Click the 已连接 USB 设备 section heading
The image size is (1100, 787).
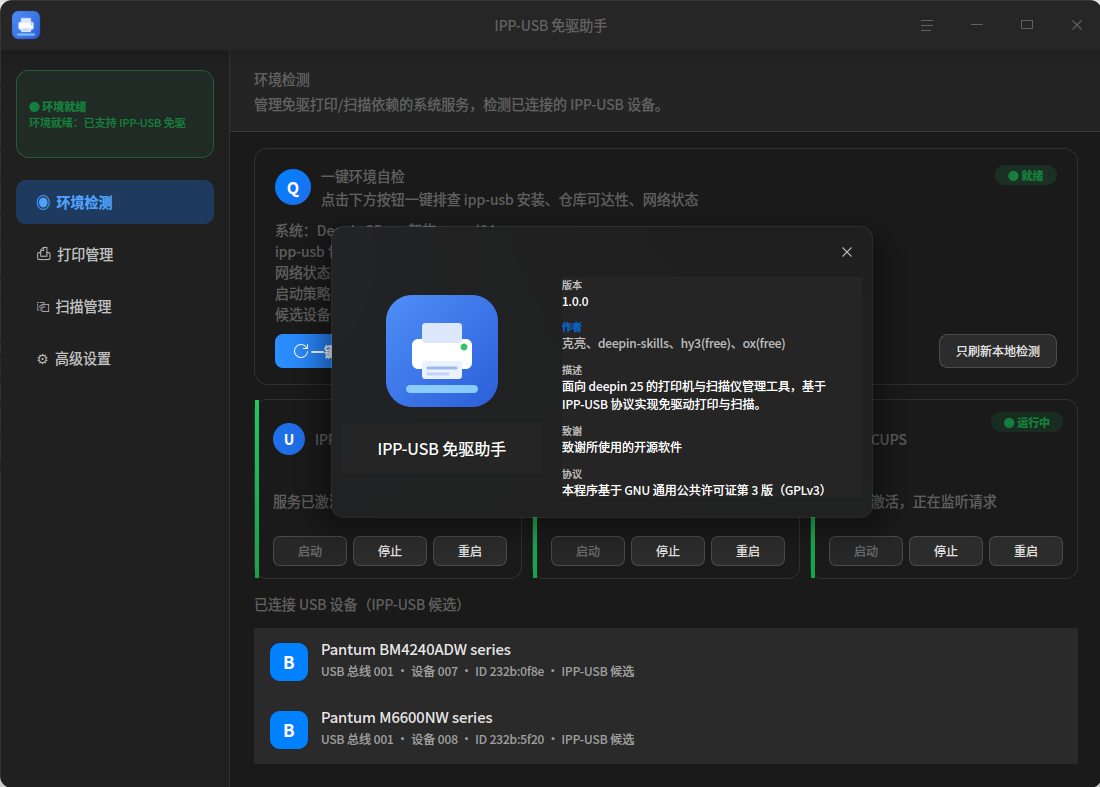[358, 605]
